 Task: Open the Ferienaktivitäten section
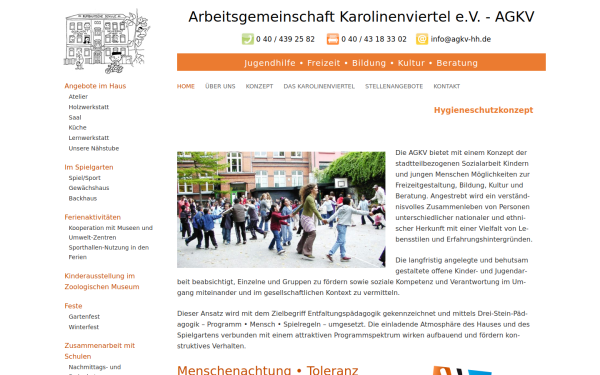pyautogui.click(x=93, y=217)
